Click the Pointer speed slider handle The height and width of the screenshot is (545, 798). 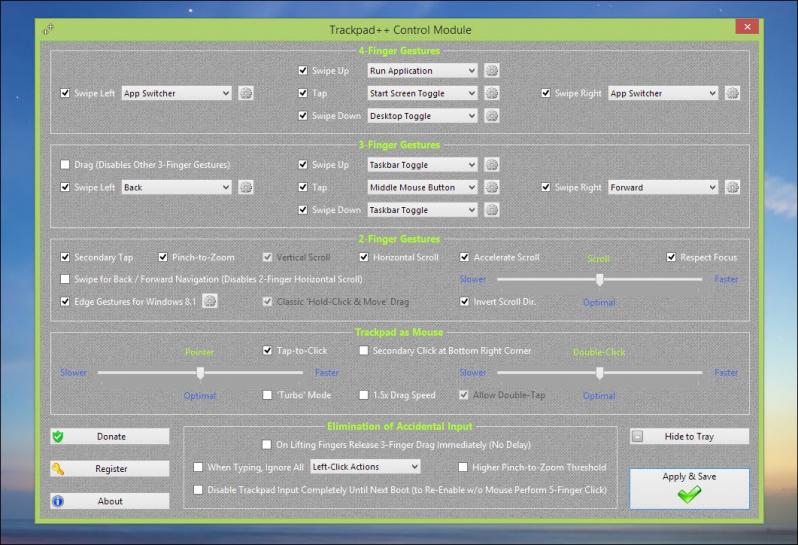coord(201,373)
